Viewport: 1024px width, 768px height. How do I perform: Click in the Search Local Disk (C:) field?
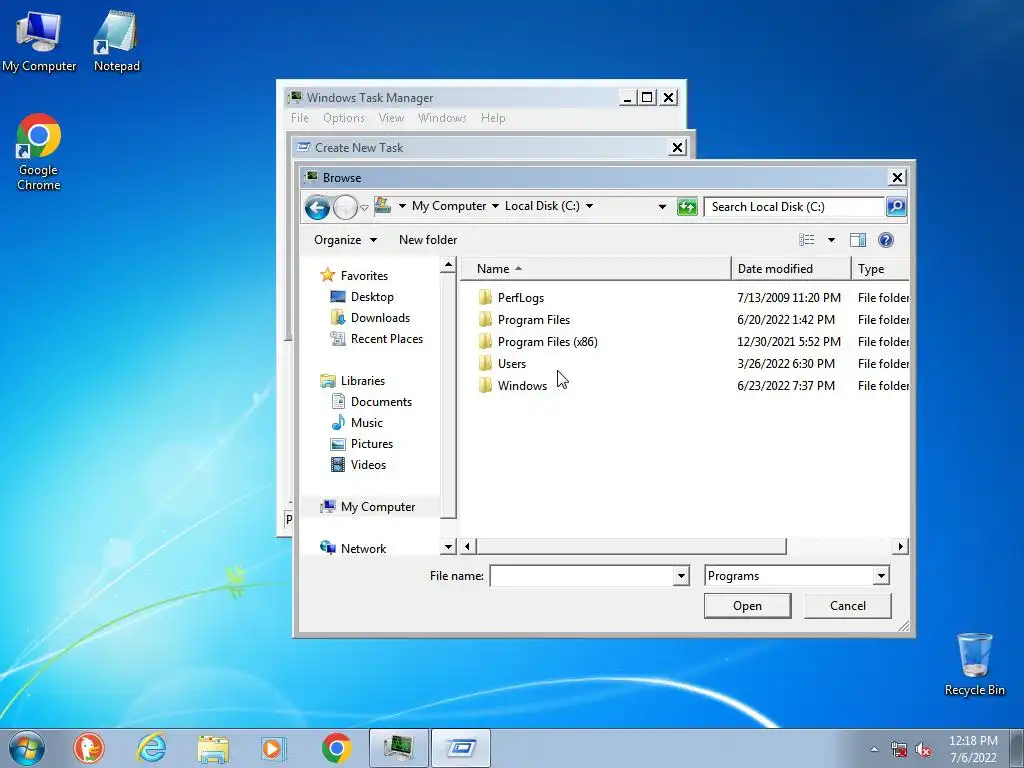tap(795, 207)
